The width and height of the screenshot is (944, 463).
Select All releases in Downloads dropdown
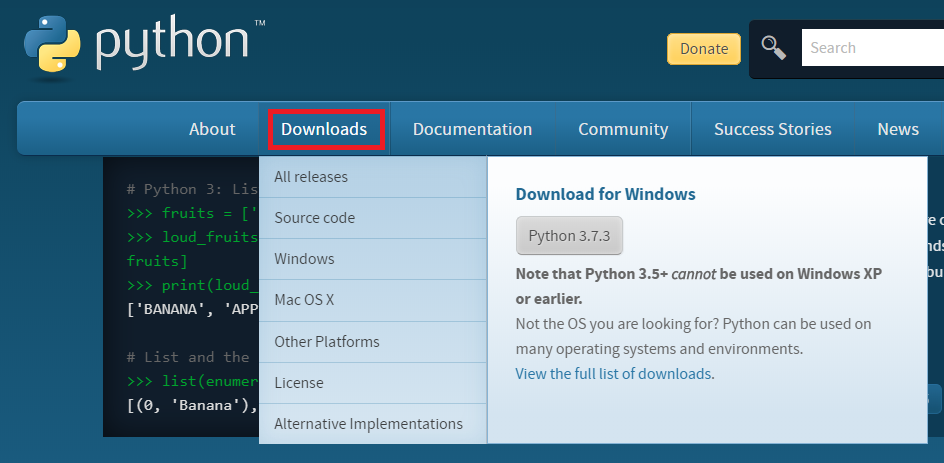(373, 177)
